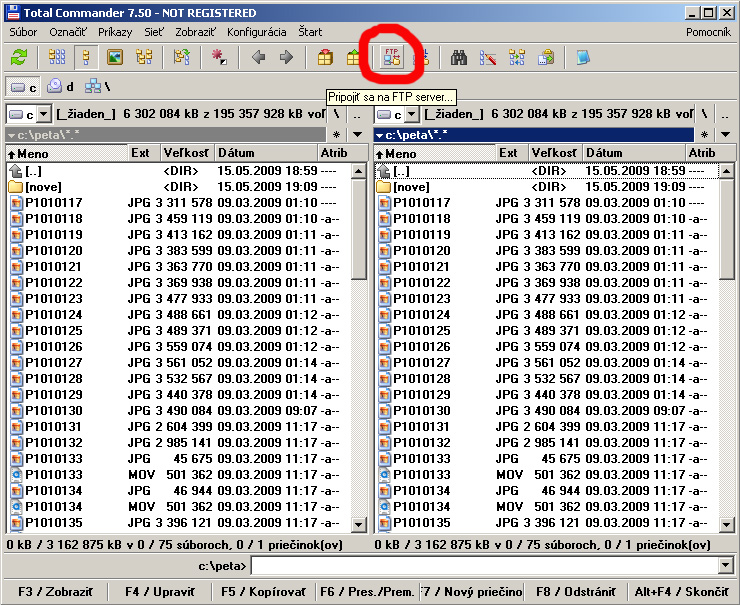Image resolution: width=740 pixels, height=605 pixels.
Task: Open the Sieť menu
Action: click(153, 32)
